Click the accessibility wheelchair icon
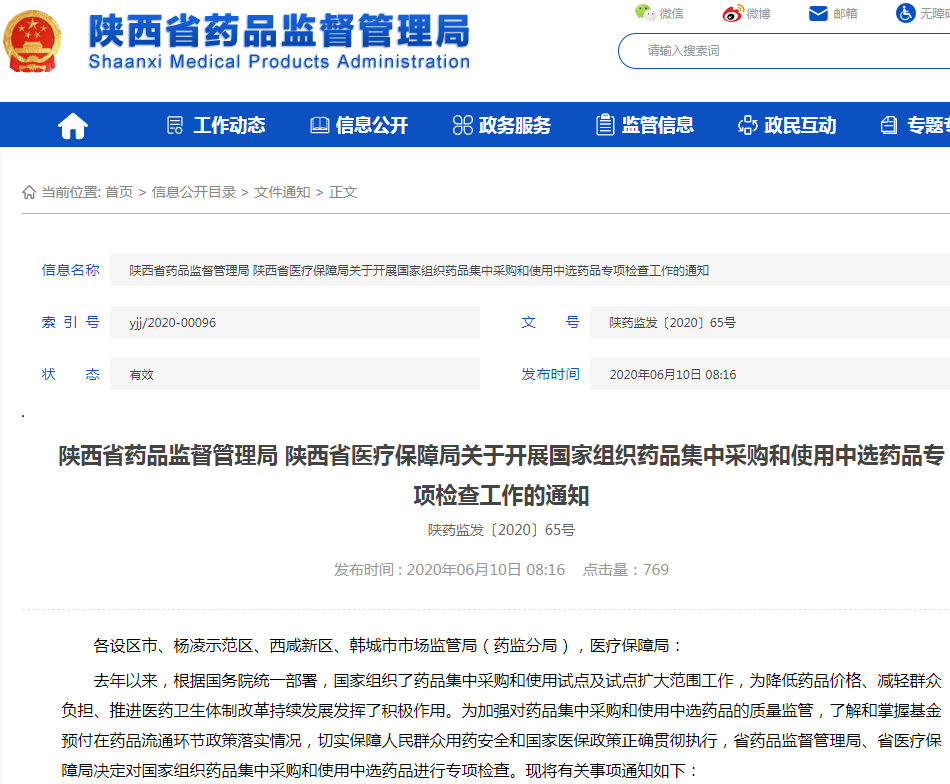This screenshot has width=950, height=784. click(906, 13)
